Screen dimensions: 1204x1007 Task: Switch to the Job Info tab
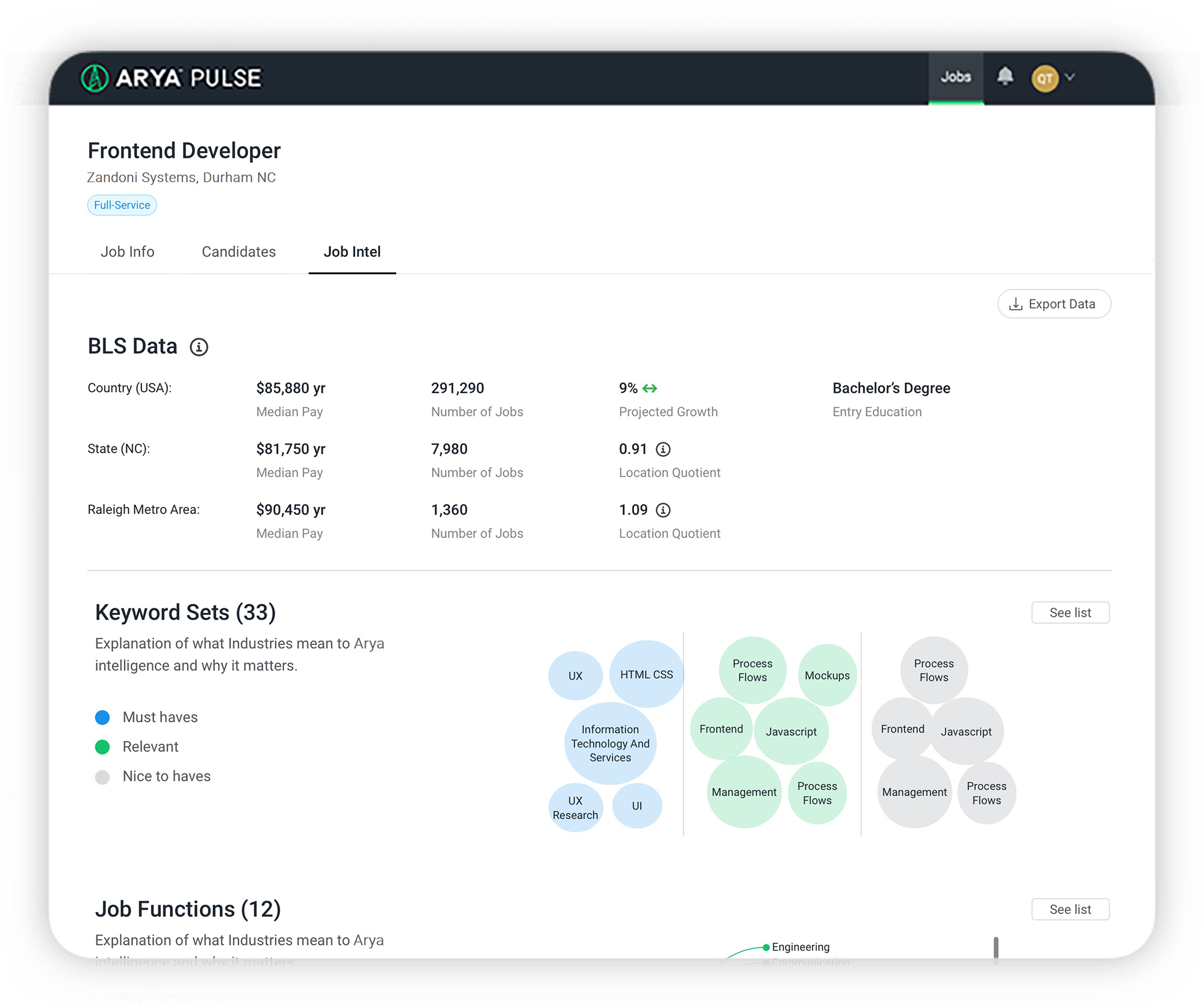[128, 252]
